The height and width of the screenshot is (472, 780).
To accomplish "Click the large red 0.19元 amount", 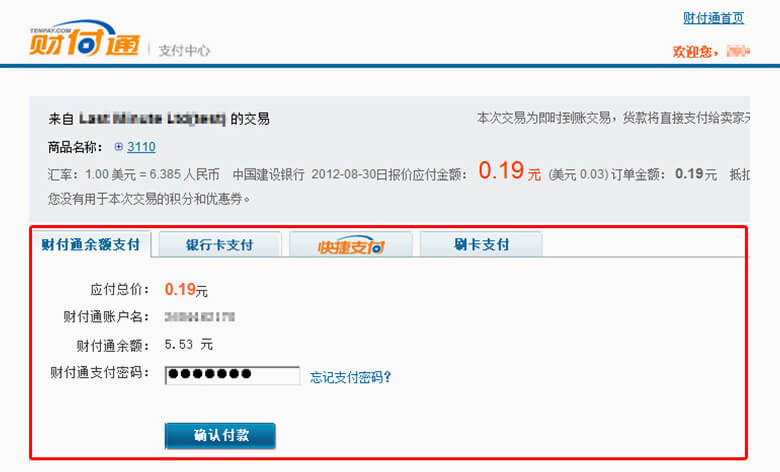I will [x=509, y=171].
